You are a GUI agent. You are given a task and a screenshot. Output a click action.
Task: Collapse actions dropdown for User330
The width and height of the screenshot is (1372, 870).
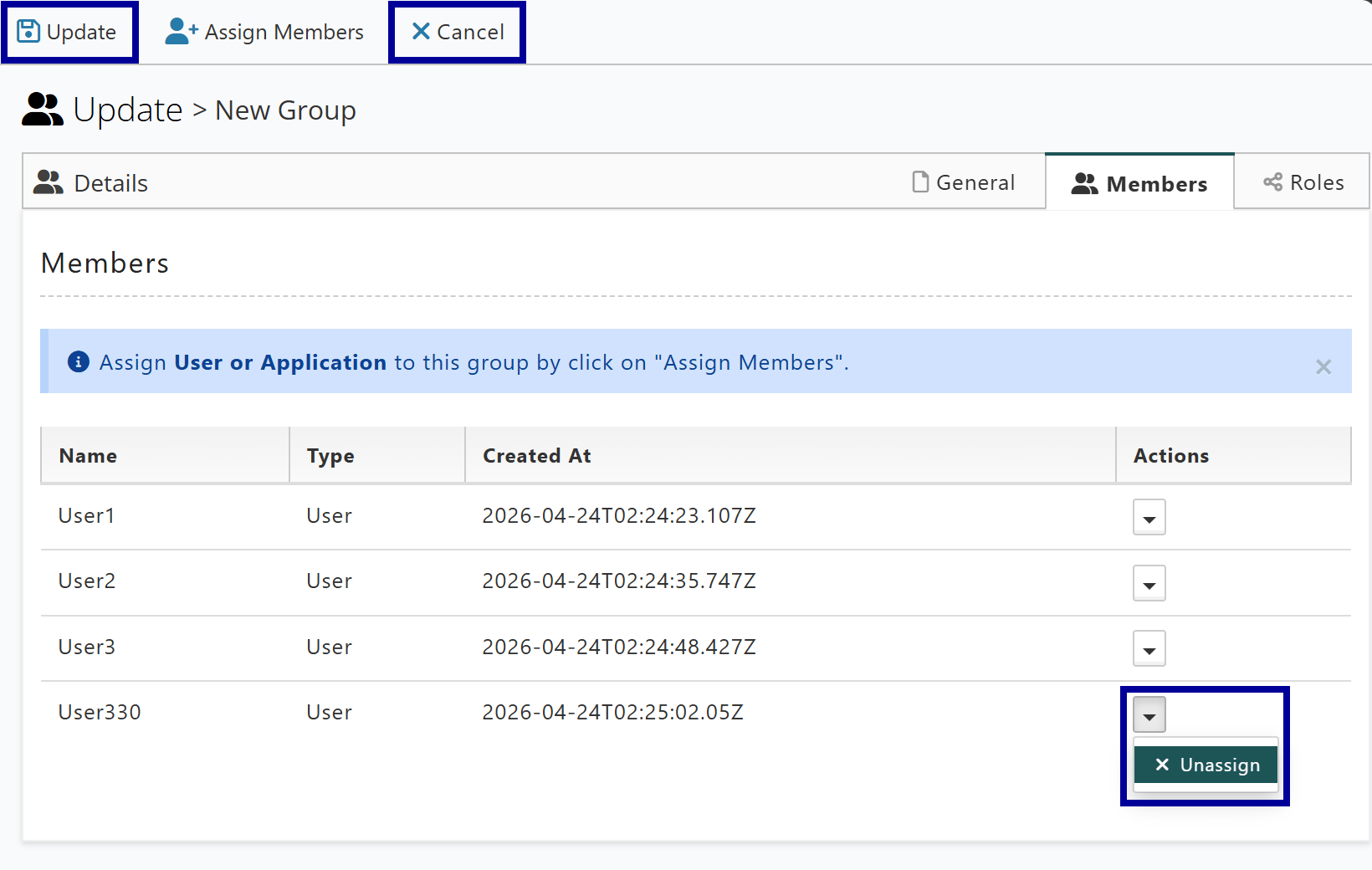(x=1149, y=715)
